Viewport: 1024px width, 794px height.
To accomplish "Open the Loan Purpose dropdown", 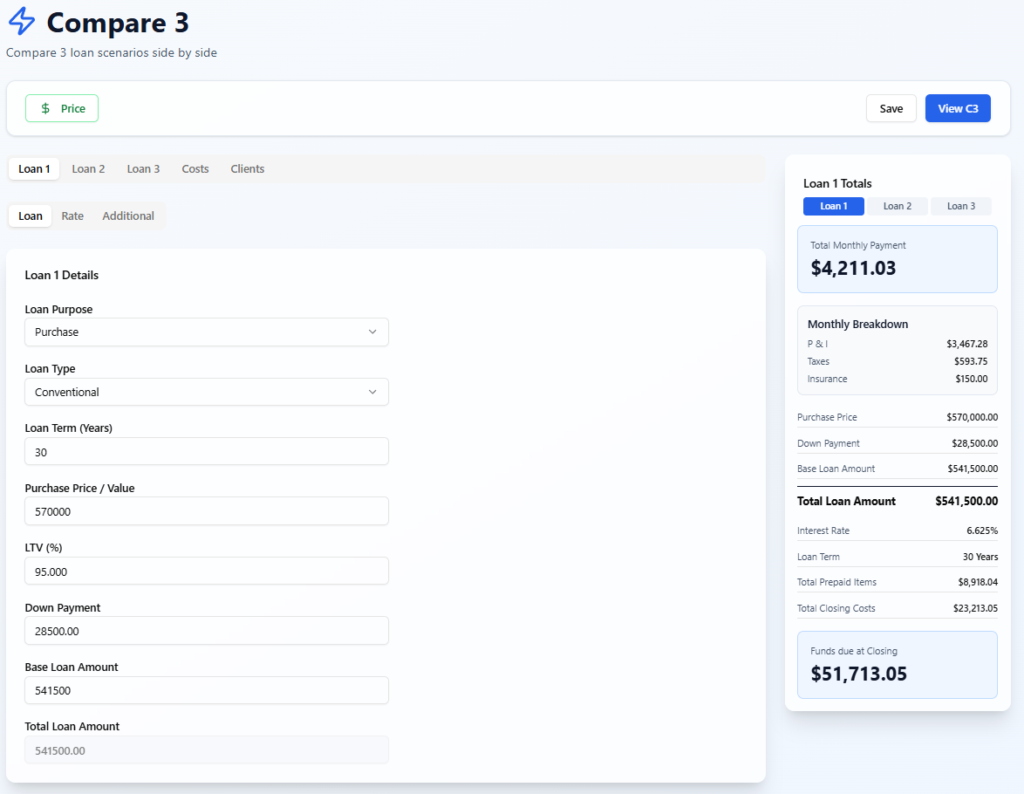I will (x=206, y=332).
